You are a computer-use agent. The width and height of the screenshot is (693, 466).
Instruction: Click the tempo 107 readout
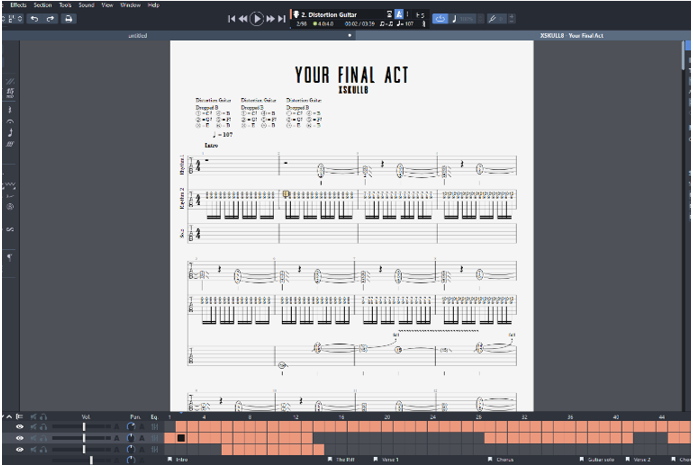pos(405,24)
